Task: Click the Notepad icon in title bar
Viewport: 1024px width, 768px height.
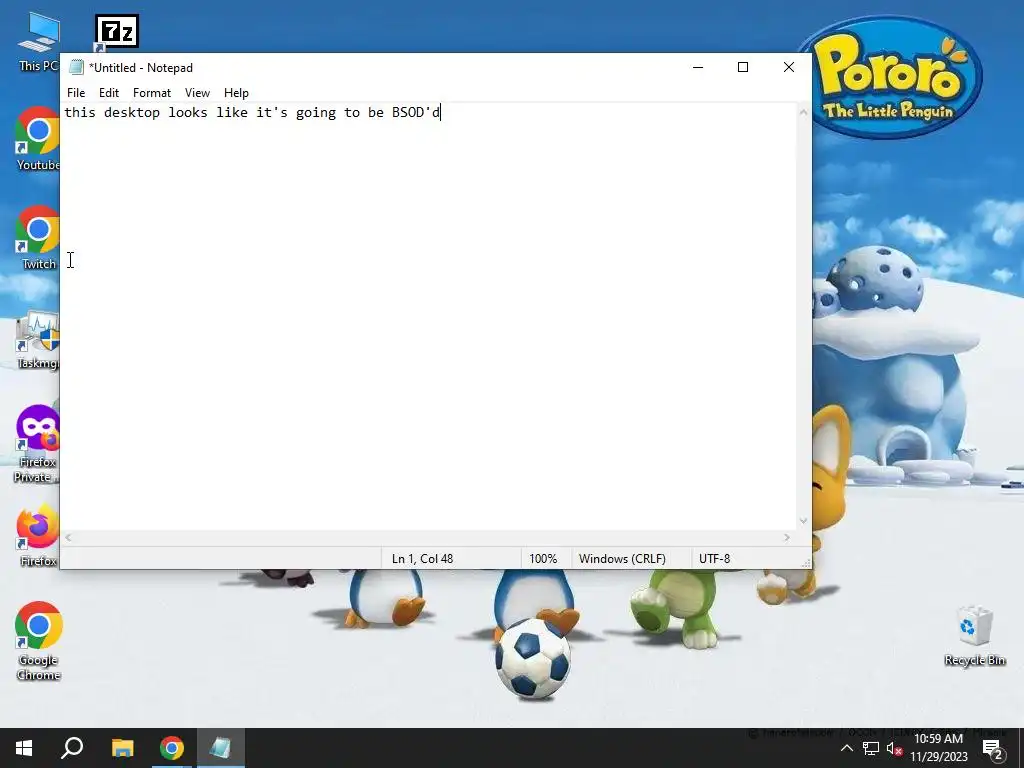Action: pyautogui.click(x=76, y=67)
